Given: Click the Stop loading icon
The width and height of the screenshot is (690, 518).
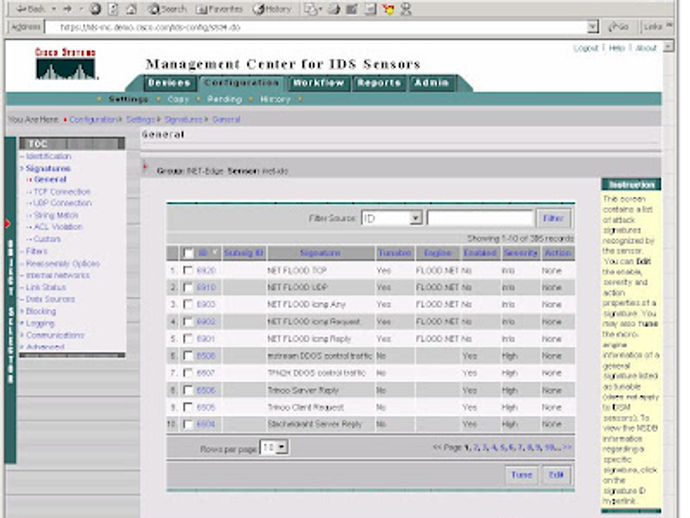Looking at the screenshot, I should point(95,8).
